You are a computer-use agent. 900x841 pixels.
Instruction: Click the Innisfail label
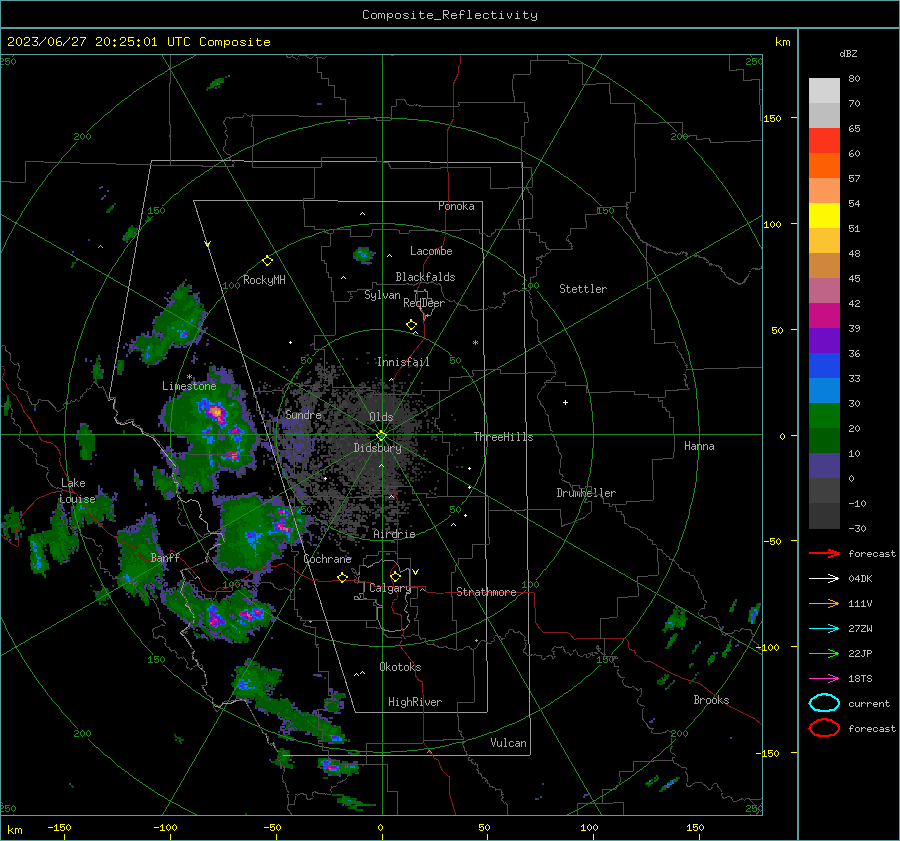(x=403, y=362)
